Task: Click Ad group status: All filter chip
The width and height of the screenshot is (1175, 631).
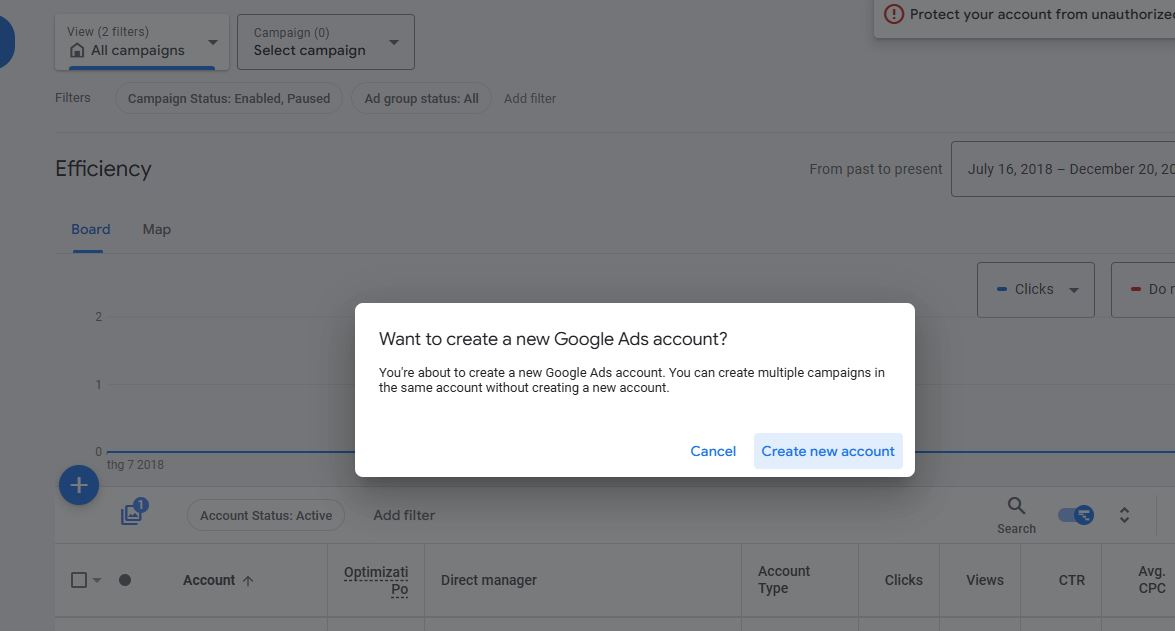Action: [421, 98]
